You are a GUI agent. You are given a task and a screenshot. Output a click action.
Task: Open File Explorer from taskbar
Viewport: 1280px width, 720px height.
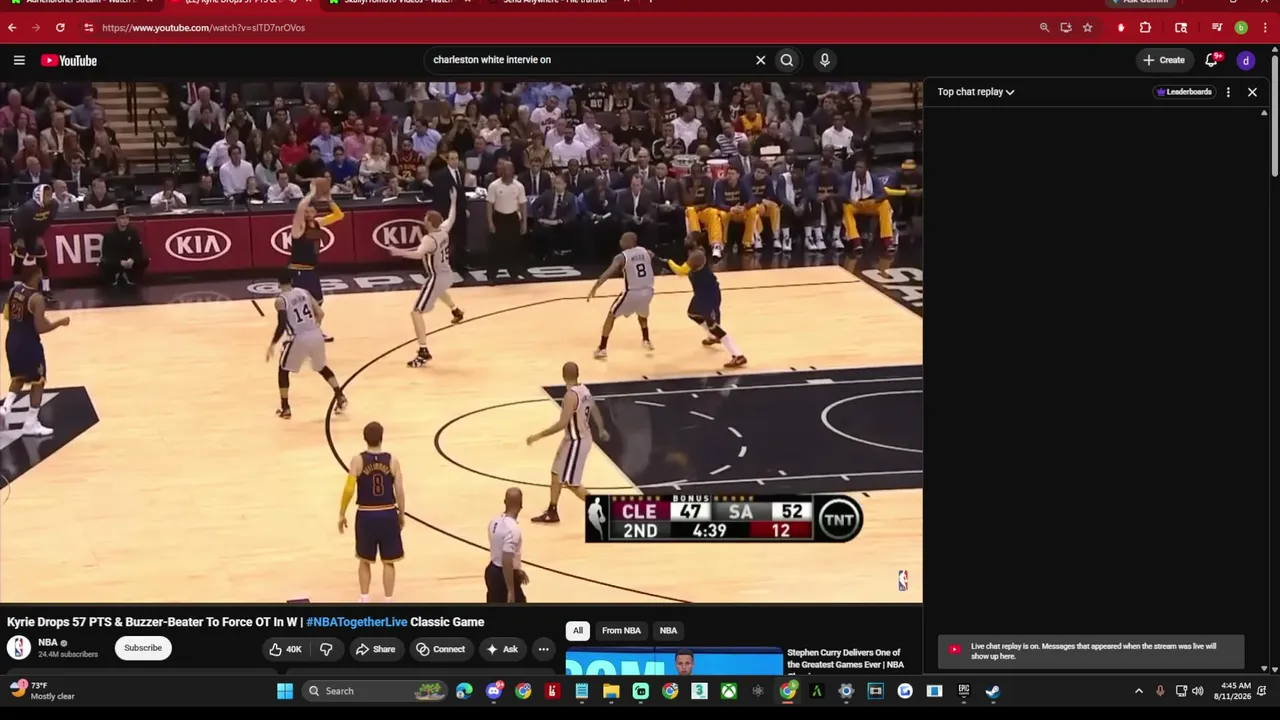point(611,691)
